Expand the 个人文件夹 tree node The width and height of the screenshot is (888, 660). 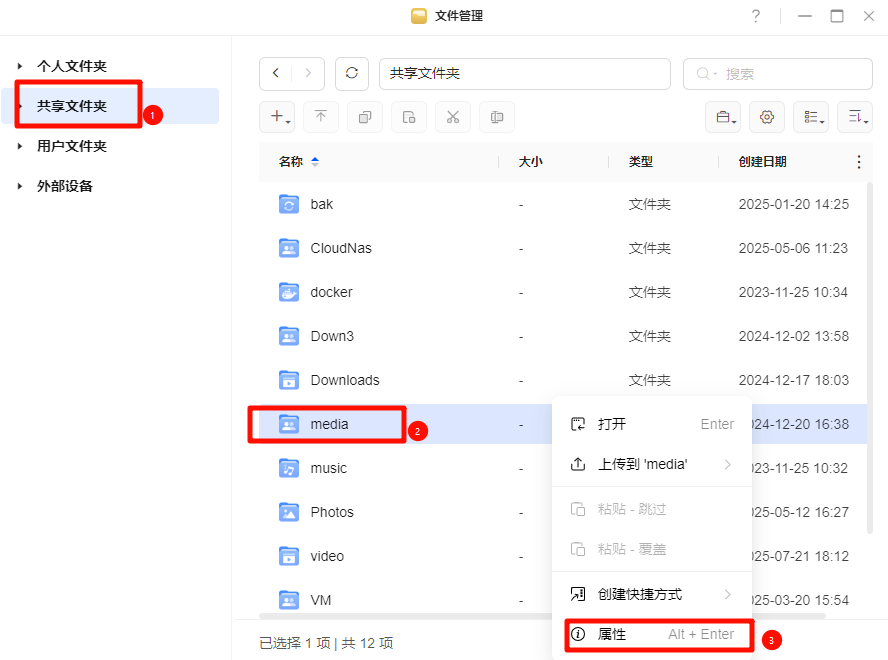point(19,66)
